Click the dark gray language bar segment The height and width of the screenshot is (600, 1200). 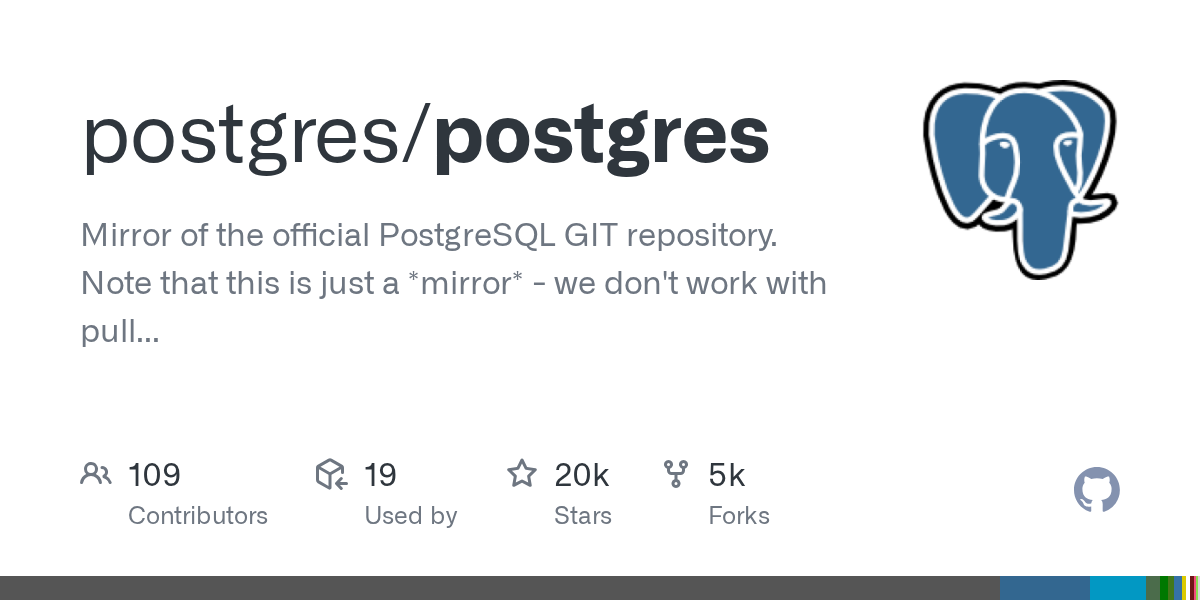pos(500,588)
